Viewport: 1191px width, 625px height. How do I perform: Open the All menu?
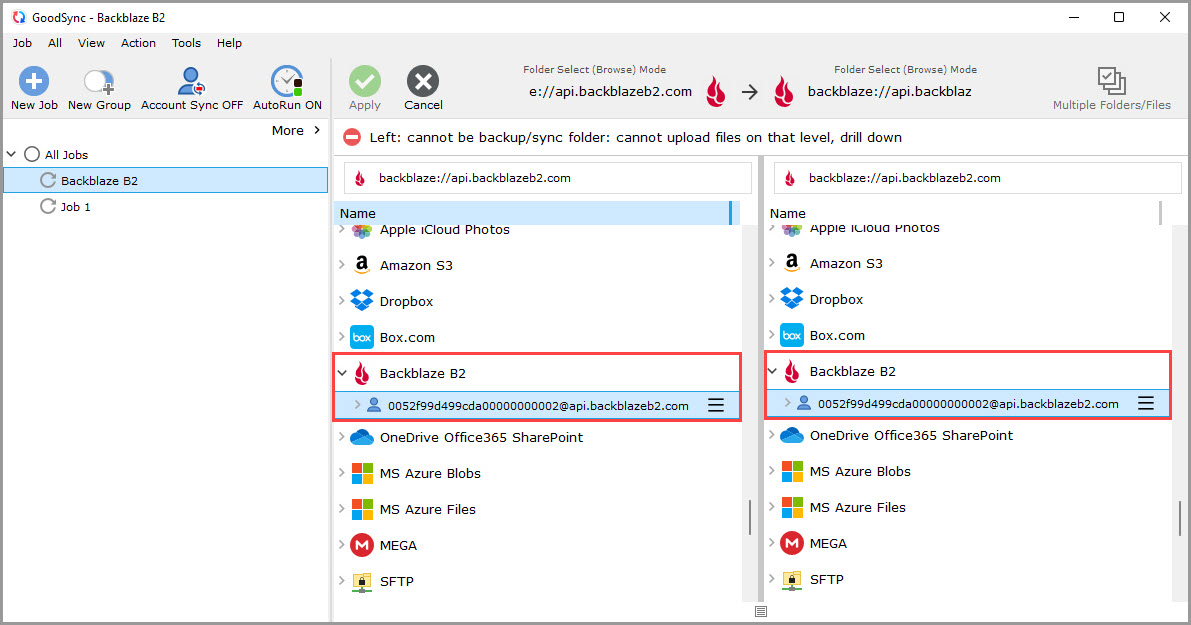tap(55, 43)
